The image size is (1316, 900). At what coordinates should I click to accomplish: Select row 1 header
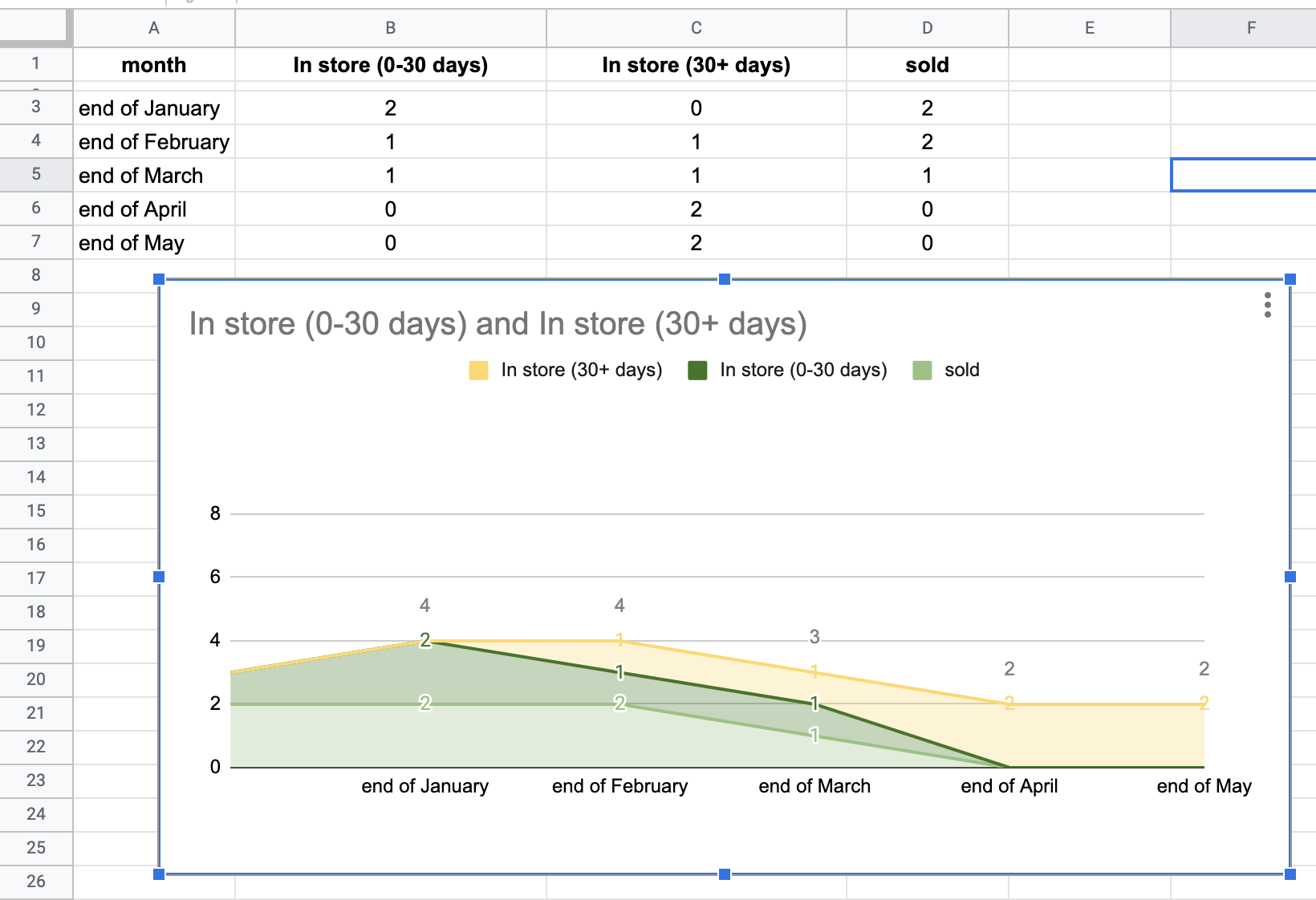pos(36,64)
